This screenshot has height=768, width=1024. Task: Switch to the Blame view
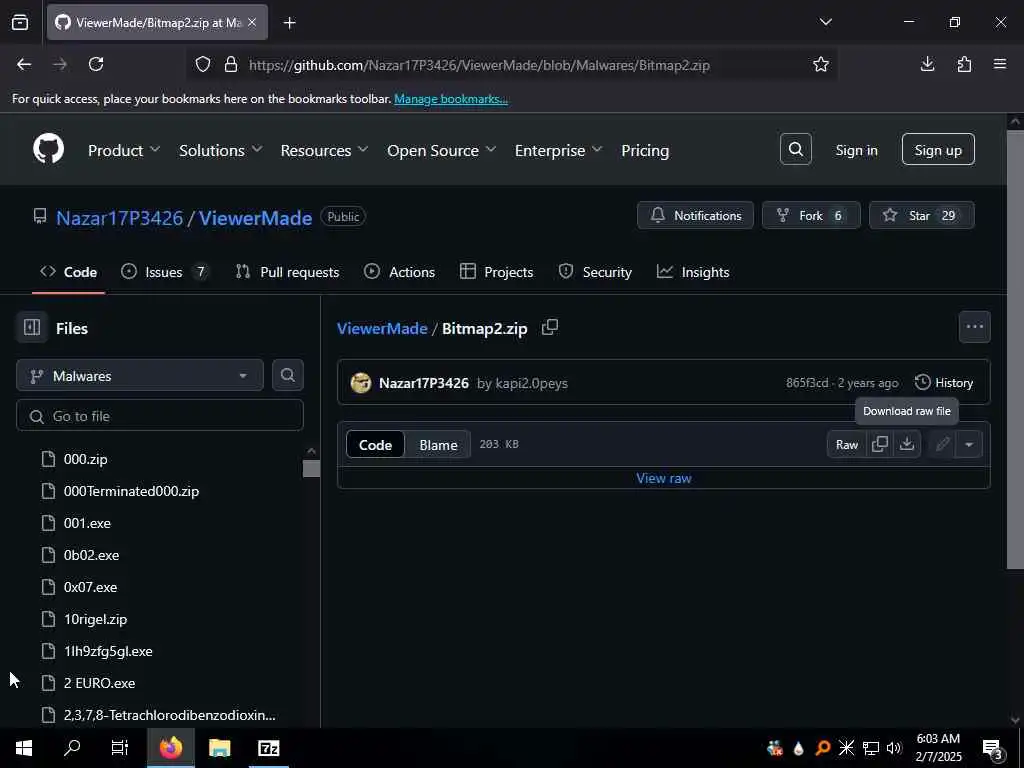click(438, 445)
